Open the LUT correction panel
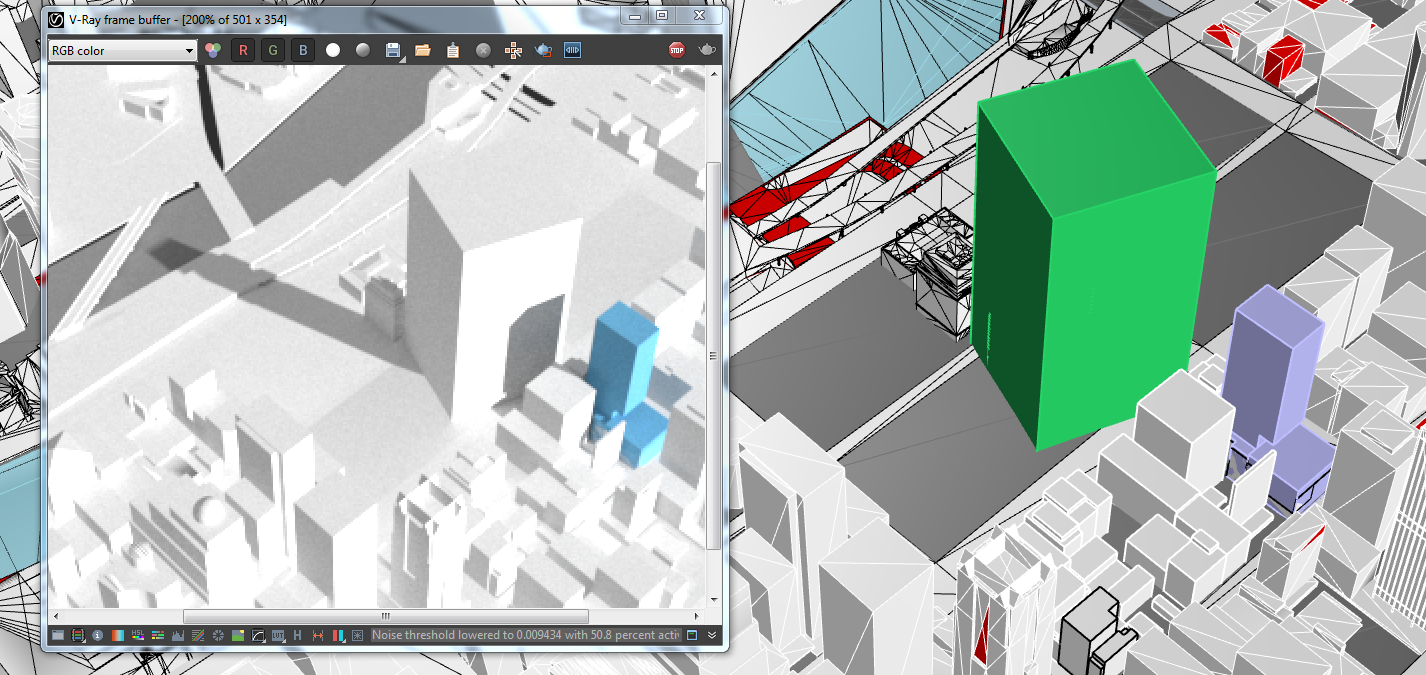The width and height of the screenshot is (1426, 675). point(279,634)
